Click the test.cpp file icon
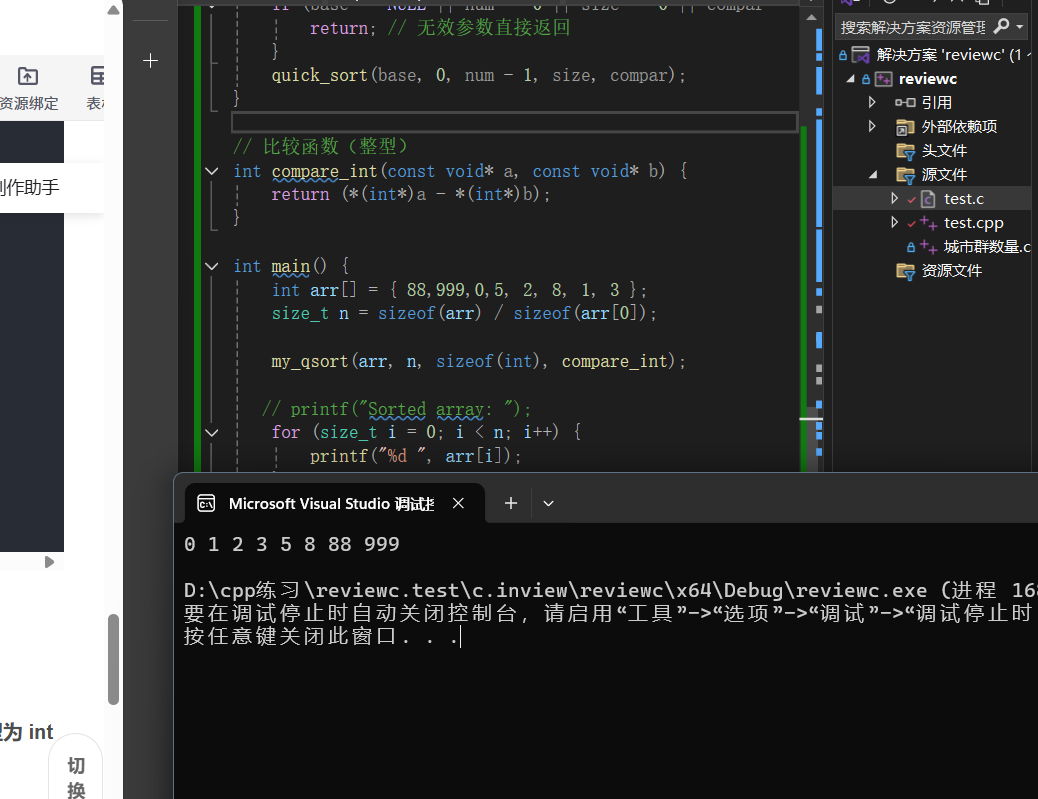This screenshot has height=799, width=1038. pyautogui.click(x=928, y=223)
